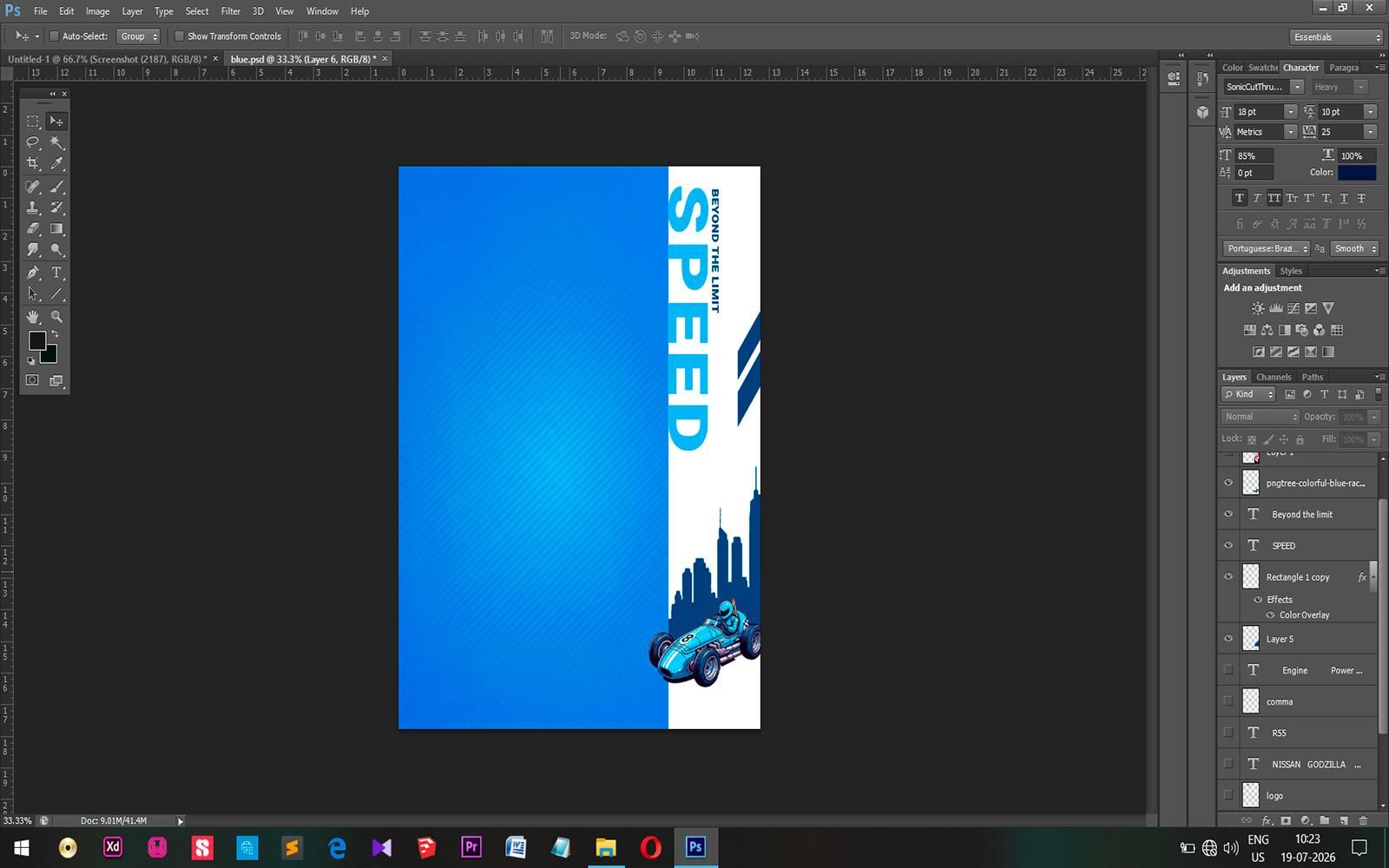
Task: Select the Clone Stamp tool
Action: [x=33, y=207]
